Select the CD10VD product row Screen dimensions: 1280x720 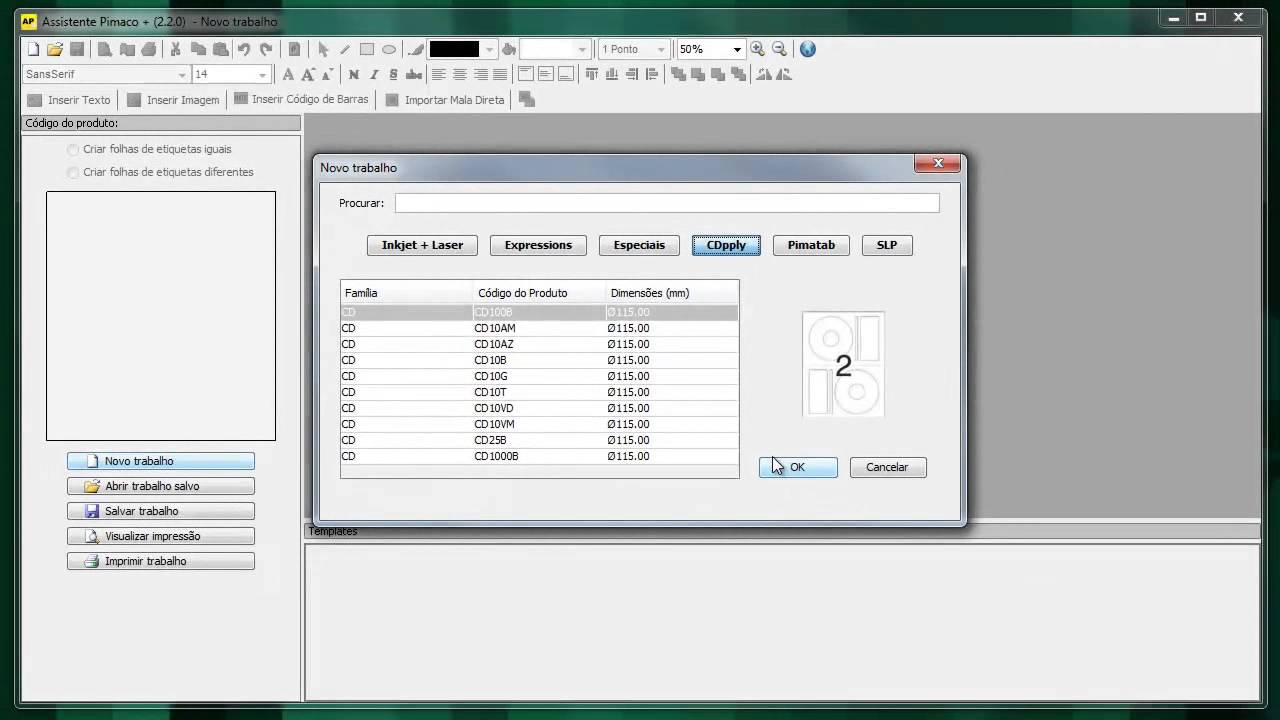[x=539, y=408]
